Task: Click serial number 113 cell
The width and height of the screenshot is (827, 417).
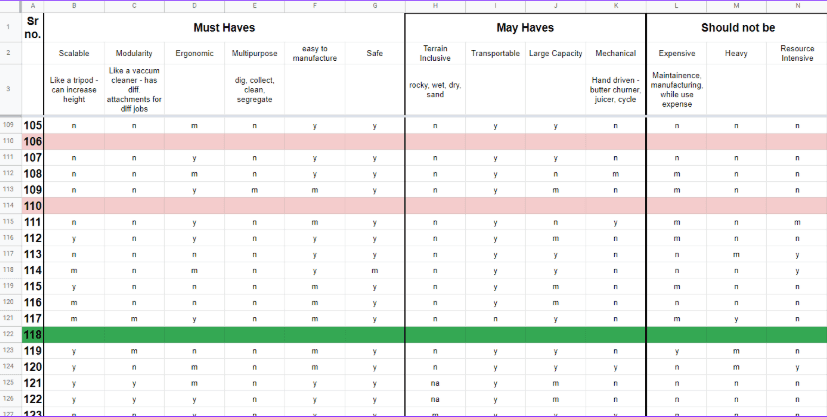Action: (x=33, y=254)
